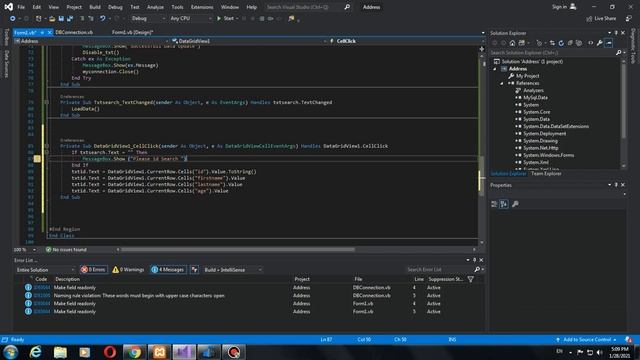640x360 pixels.
Task: Click the Save All toolbar icon
Action: click(70, 19)
